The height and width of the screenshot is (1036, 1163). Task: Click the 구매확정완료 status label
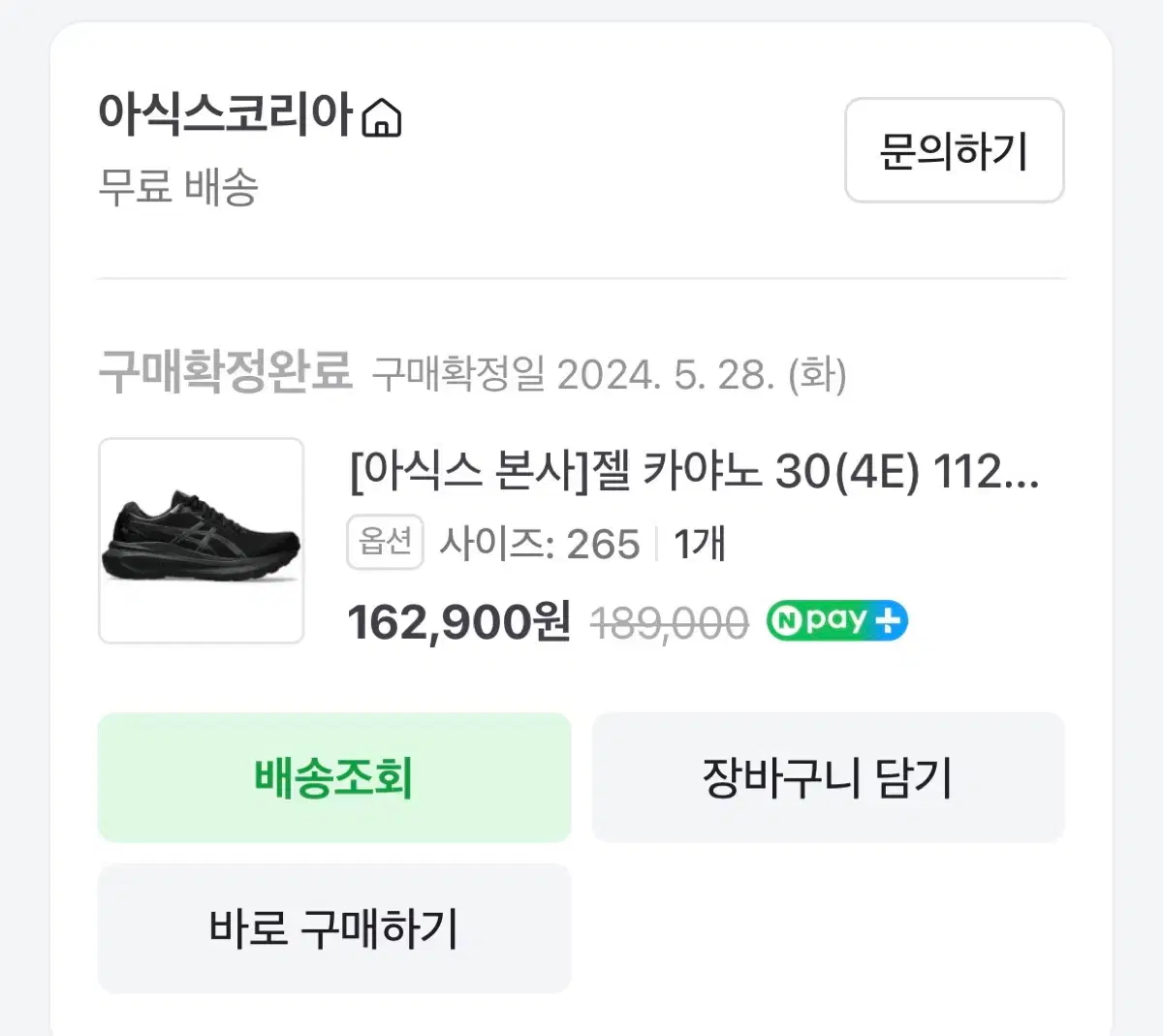coord(225,371)
